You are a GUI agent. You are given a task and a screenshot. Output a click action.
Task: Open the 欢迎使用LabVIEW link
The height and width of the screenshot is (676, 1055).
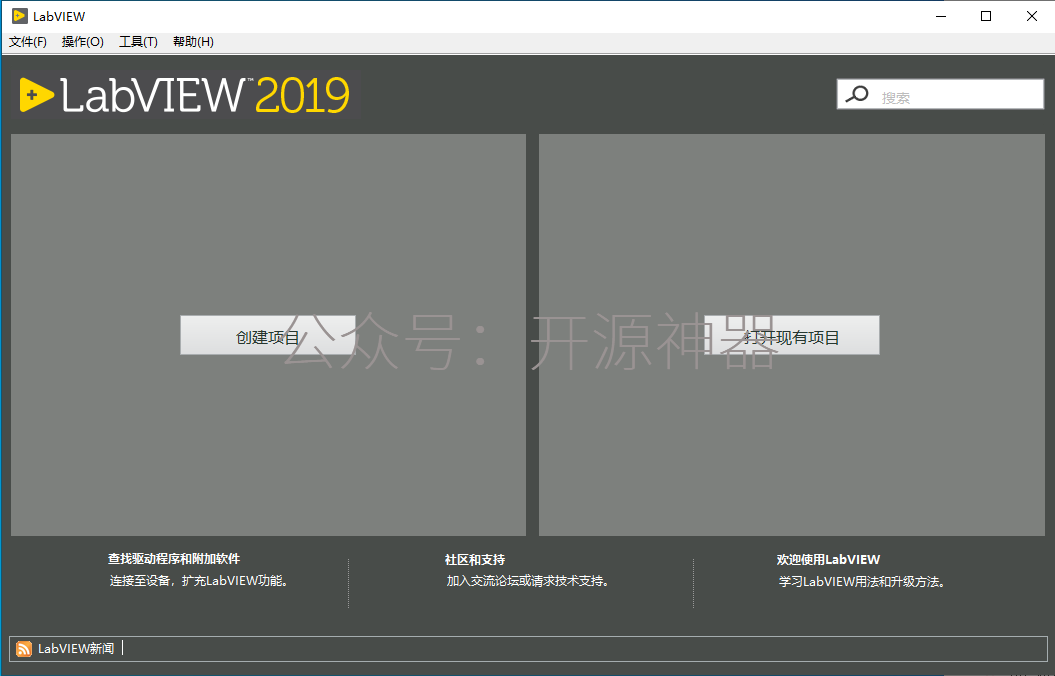click(x=828, y=560)
